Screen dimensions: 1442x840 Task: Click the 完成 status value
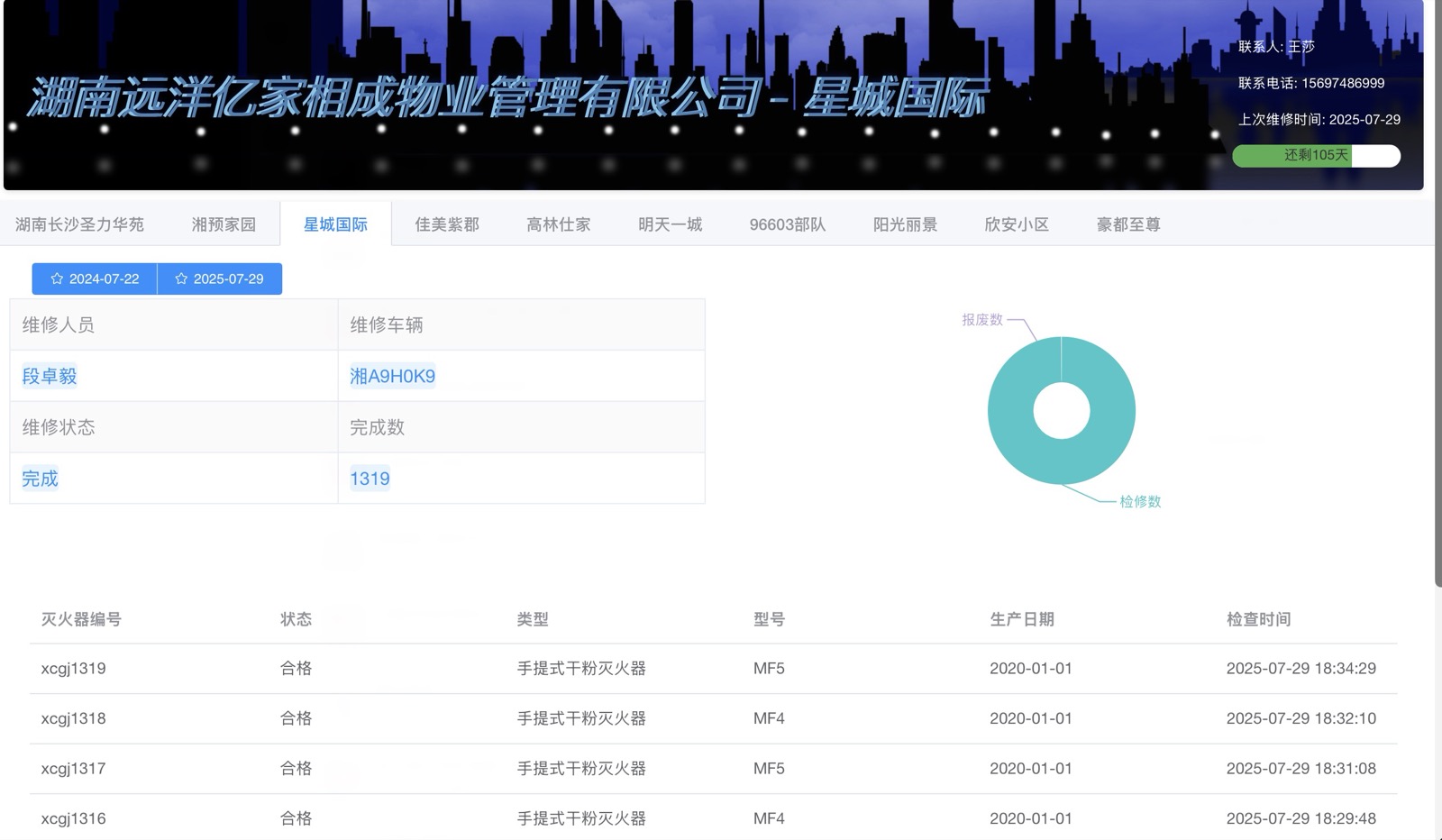40,479
